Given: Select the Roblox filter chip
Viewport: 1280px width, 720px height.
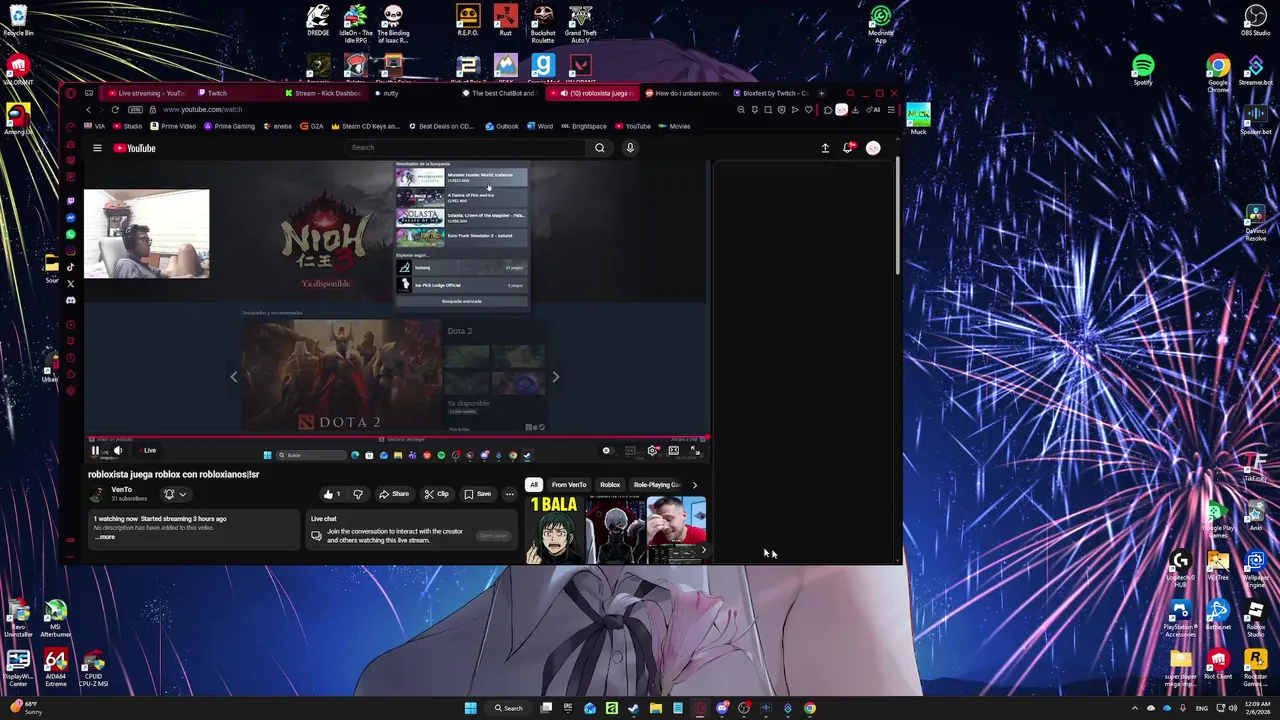Looking at the screenshot, I should tap(610, 485).
